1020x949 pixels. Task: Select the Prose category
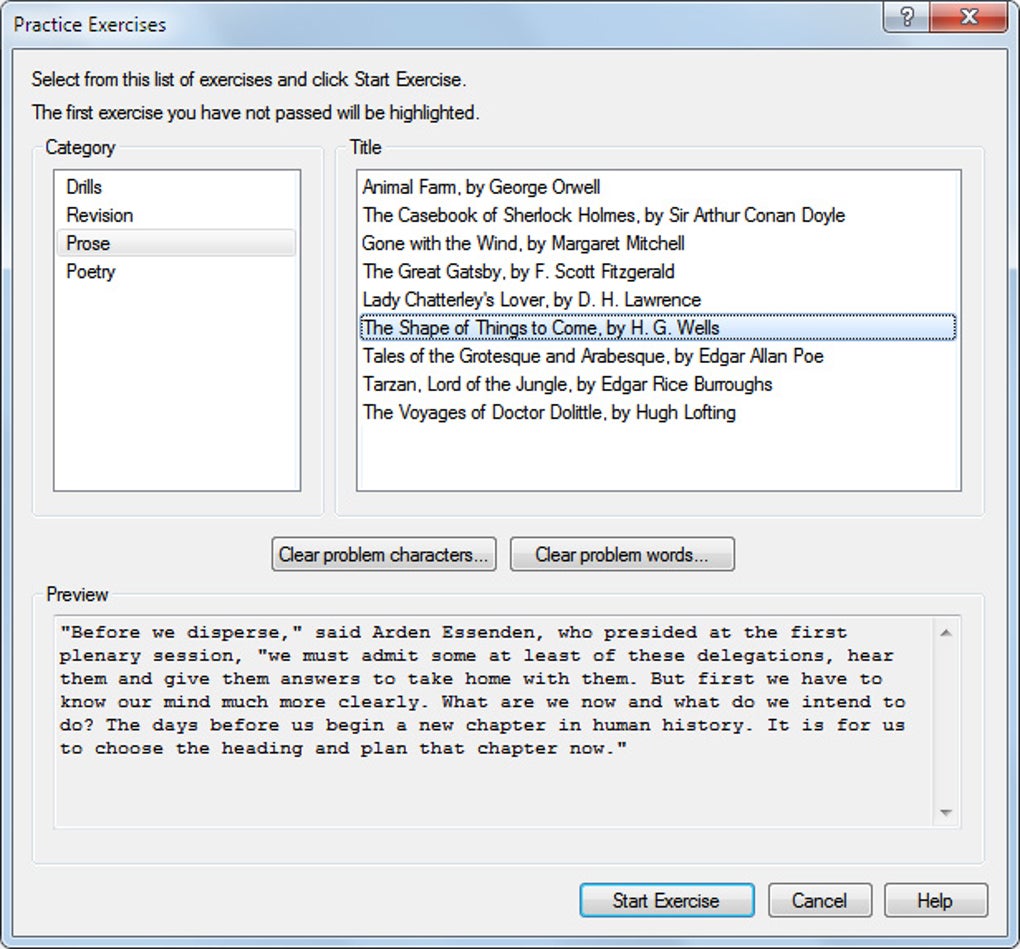pyautogui.click(x=176, y=243)
